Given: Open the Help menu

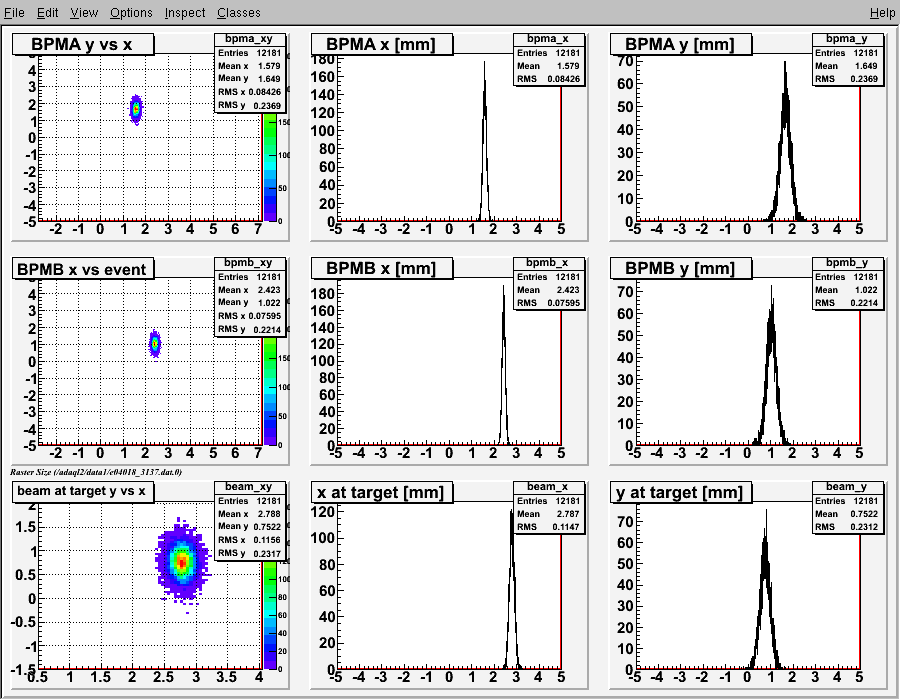Looking at the screenshot, I should 882,13.
